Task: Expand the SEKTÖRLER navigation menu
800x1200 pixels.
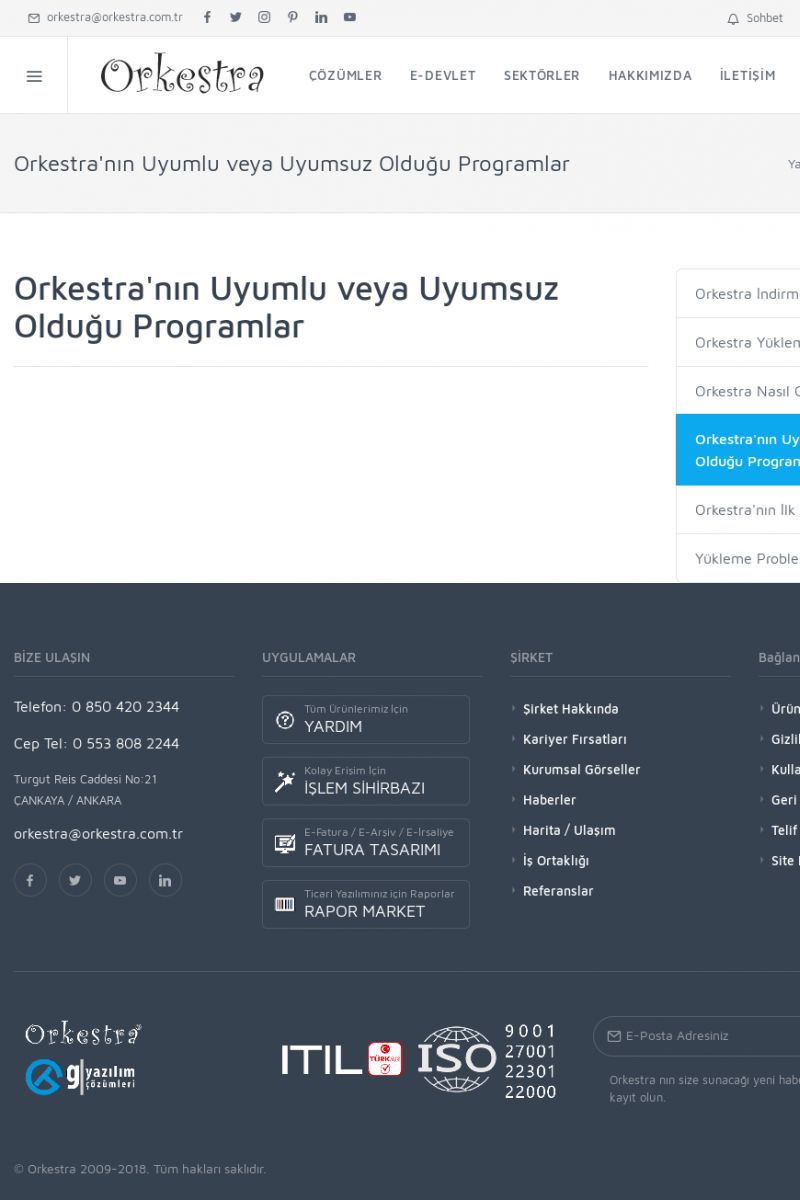Action: click(x=541, y=76)
